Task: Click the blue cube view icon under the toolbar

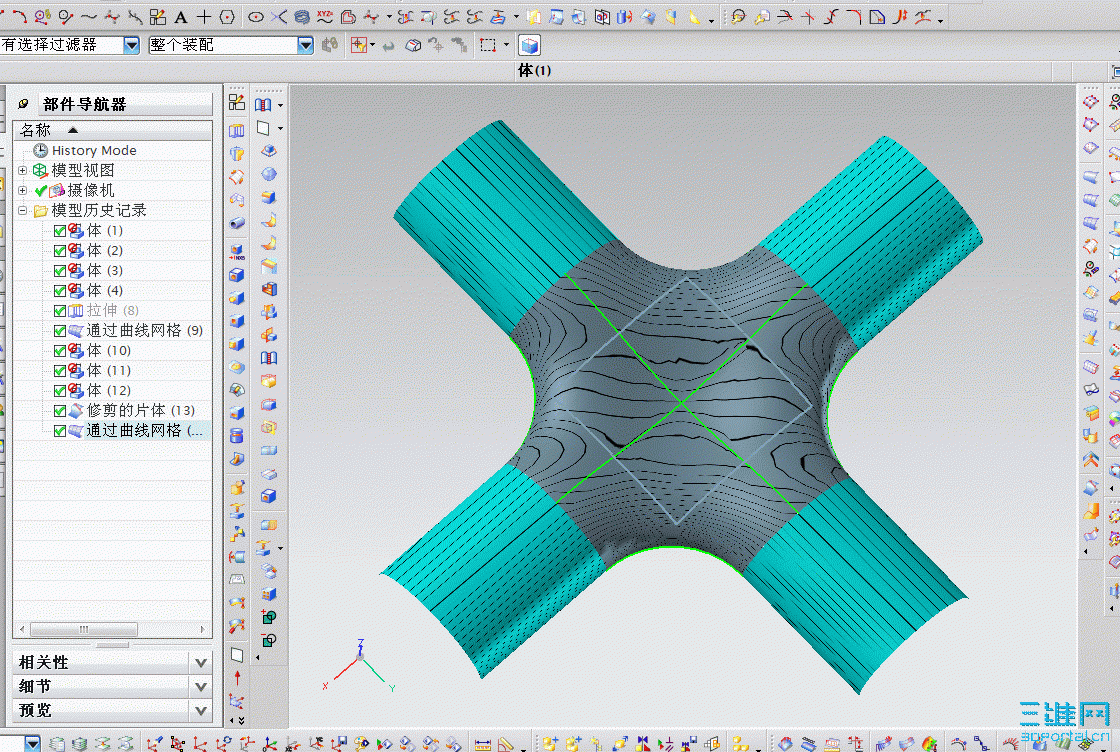Action: tap(529, 45)
